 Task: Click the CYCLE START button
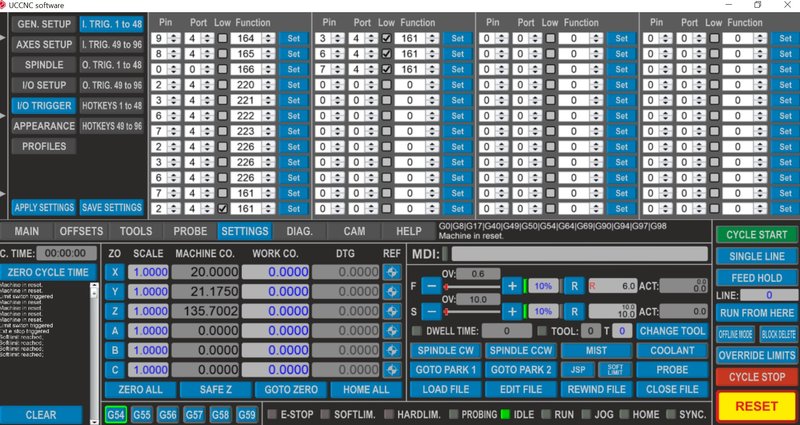[757, 235]
